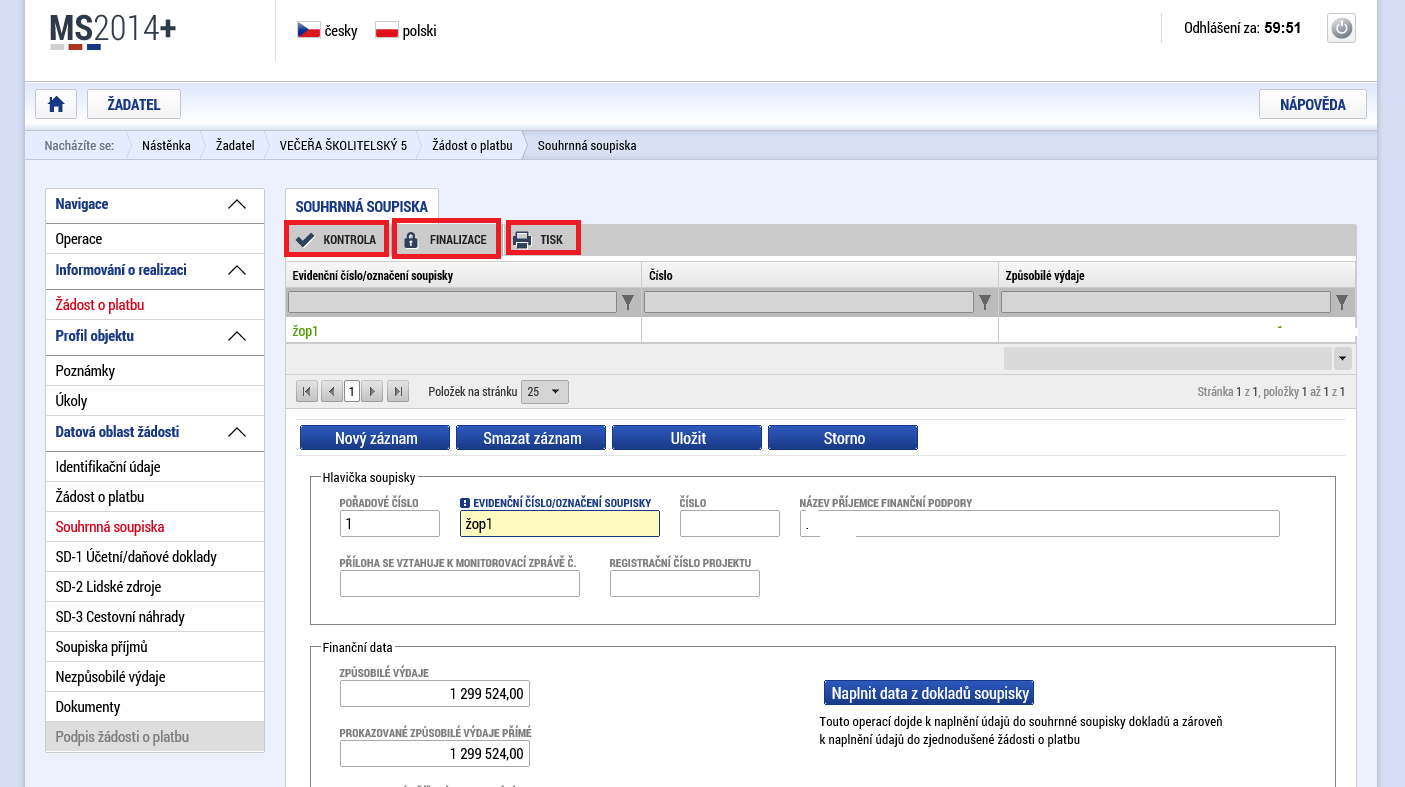Click Finalizace lock button
Viewport: 1405px width, 787px height.
click(446, 240)
